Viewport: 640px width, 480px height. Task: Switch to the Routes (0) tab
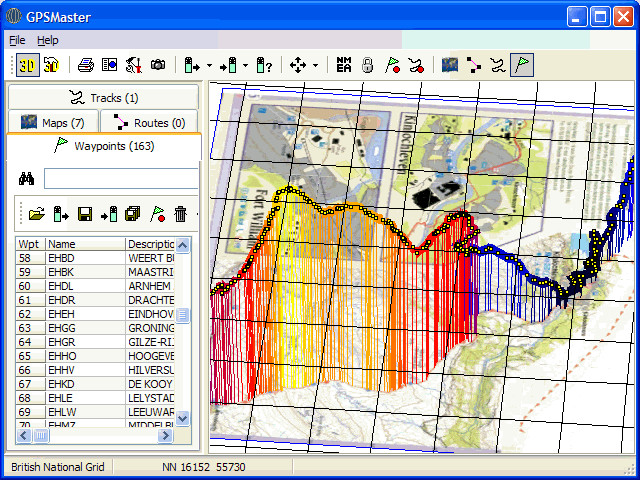tap(149, 122)
